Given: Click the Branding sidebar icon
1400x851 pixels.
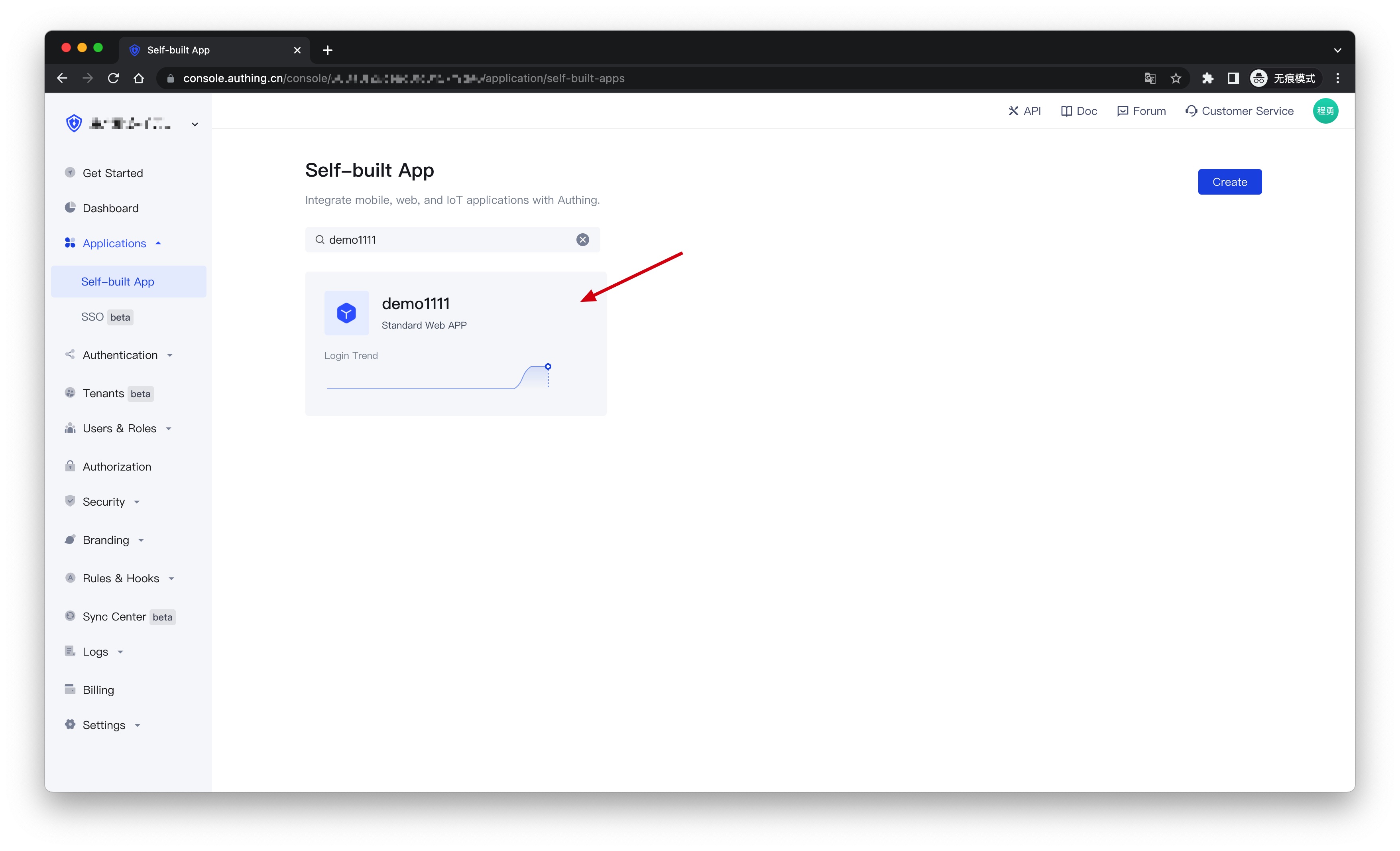Looking at the screenshot, I should click(x=70, y=539).
